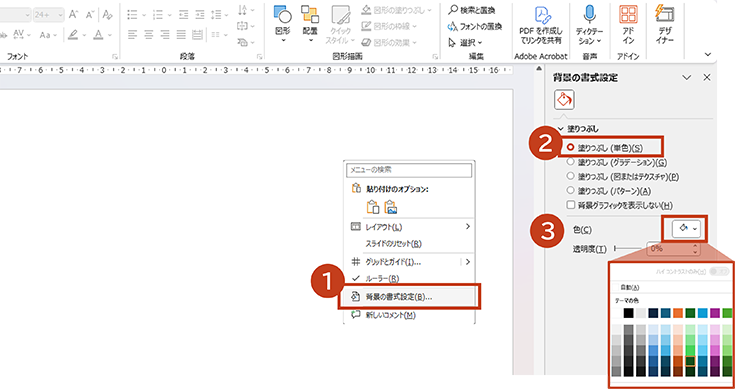Viewport: 735px width, 389px height.
Task: Increase the list indent level
Action: 200,15
